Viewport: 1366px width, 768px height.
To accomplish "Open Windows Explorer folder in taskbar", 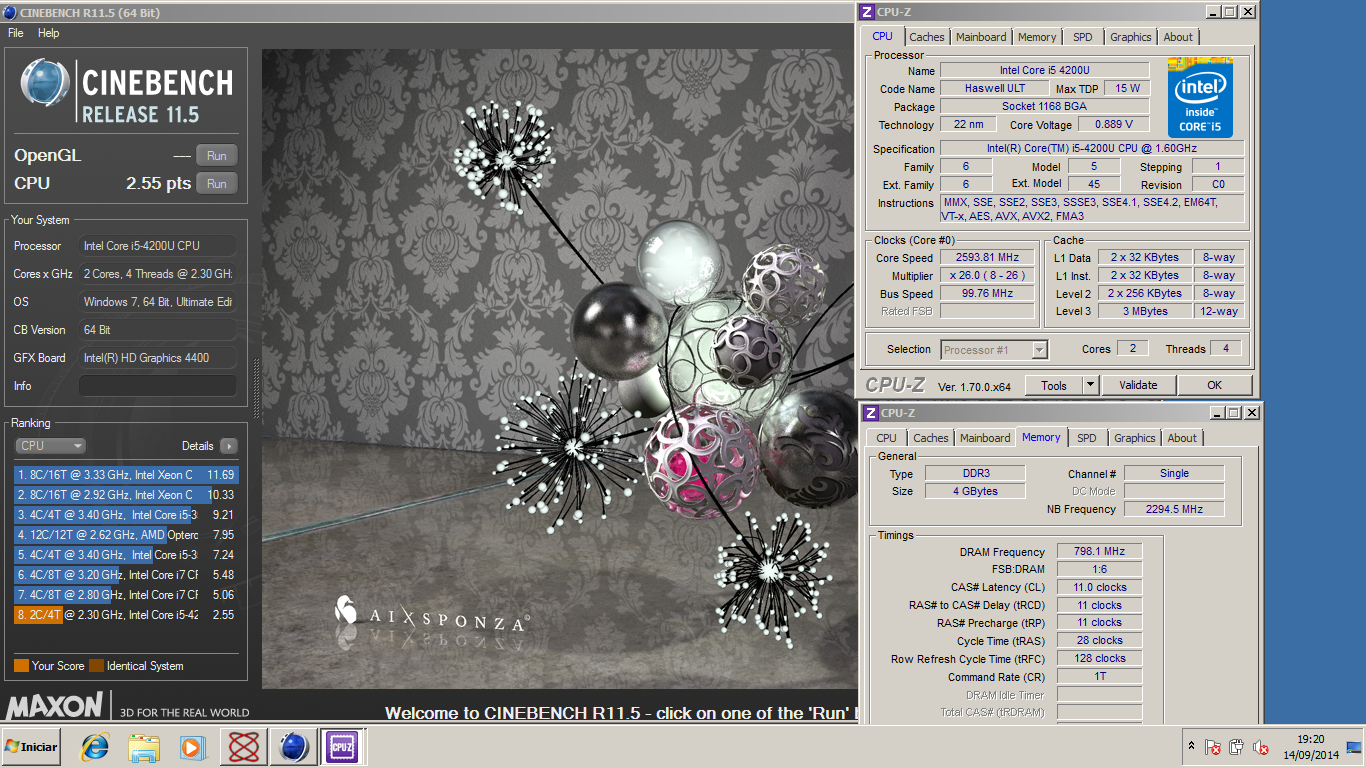I will pos(145,747).
